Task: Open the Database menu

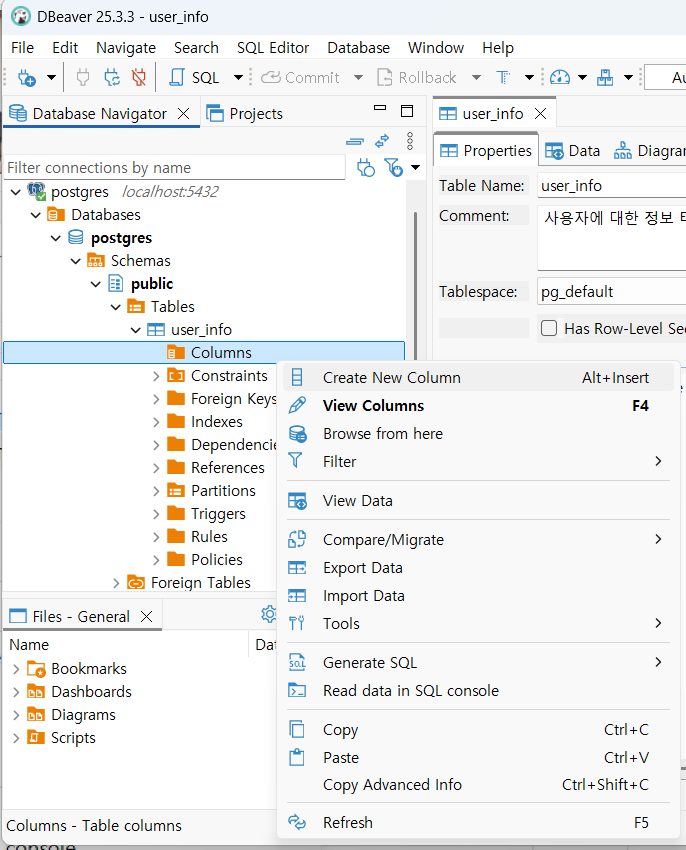Action: [x=358, y=48]
